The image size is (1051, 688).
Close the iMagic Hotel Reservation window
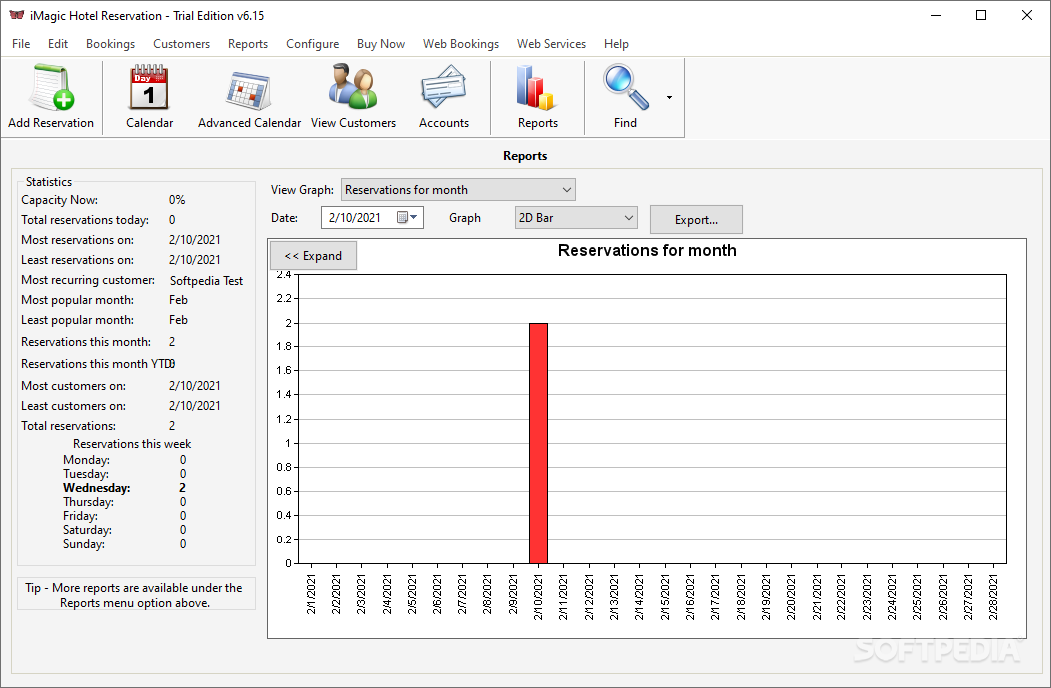point(1026,15)
